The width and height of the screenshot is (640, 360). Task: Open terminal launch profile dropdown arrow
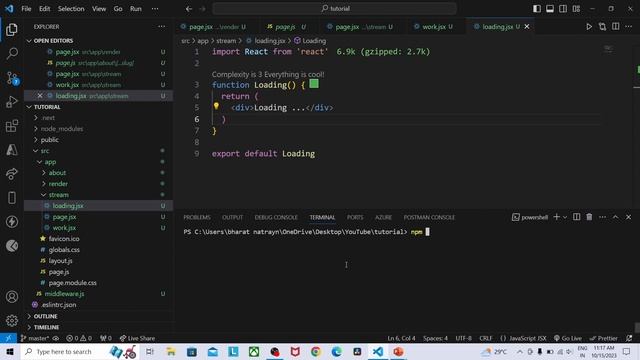pos(565,217)
